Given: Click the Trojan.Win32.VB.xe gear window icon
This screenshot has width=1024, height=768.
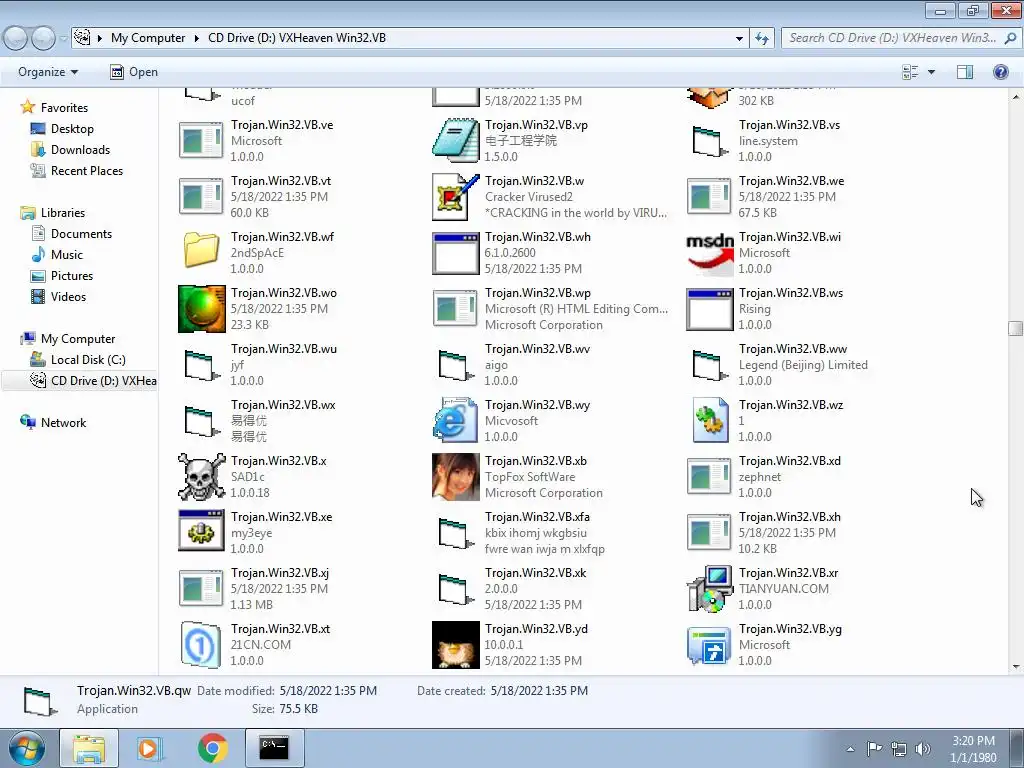Looking at the screenshot, I should click(x=201, y=531).
